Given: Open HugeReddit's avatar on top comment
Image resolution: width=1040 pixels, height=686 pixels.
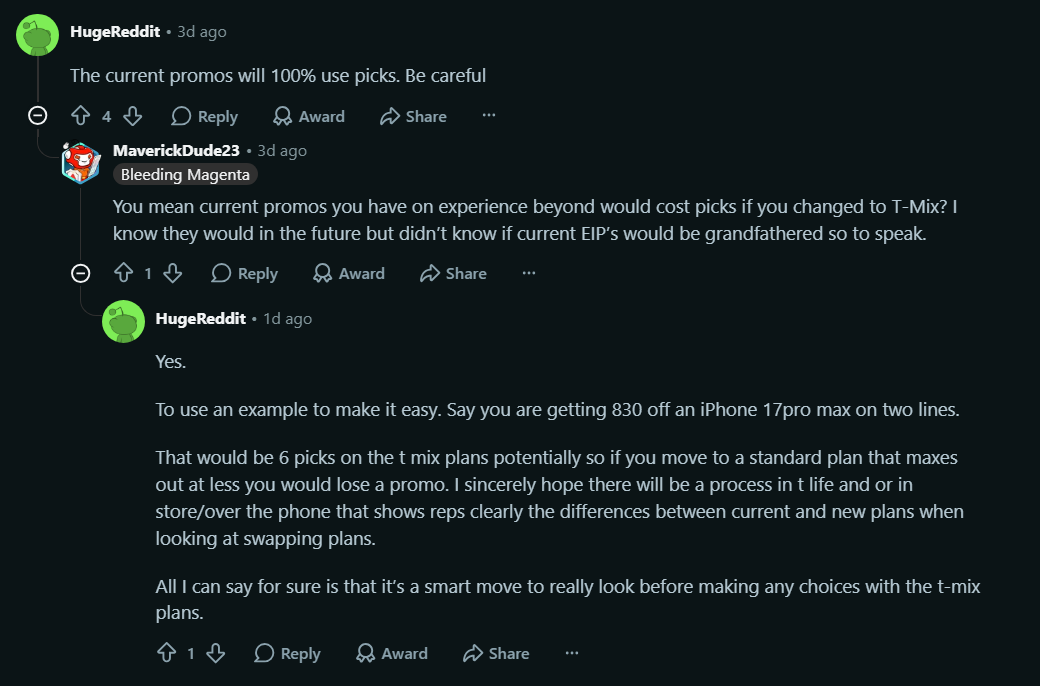Looking at the screenshot, I should click(x=38, y=34).
